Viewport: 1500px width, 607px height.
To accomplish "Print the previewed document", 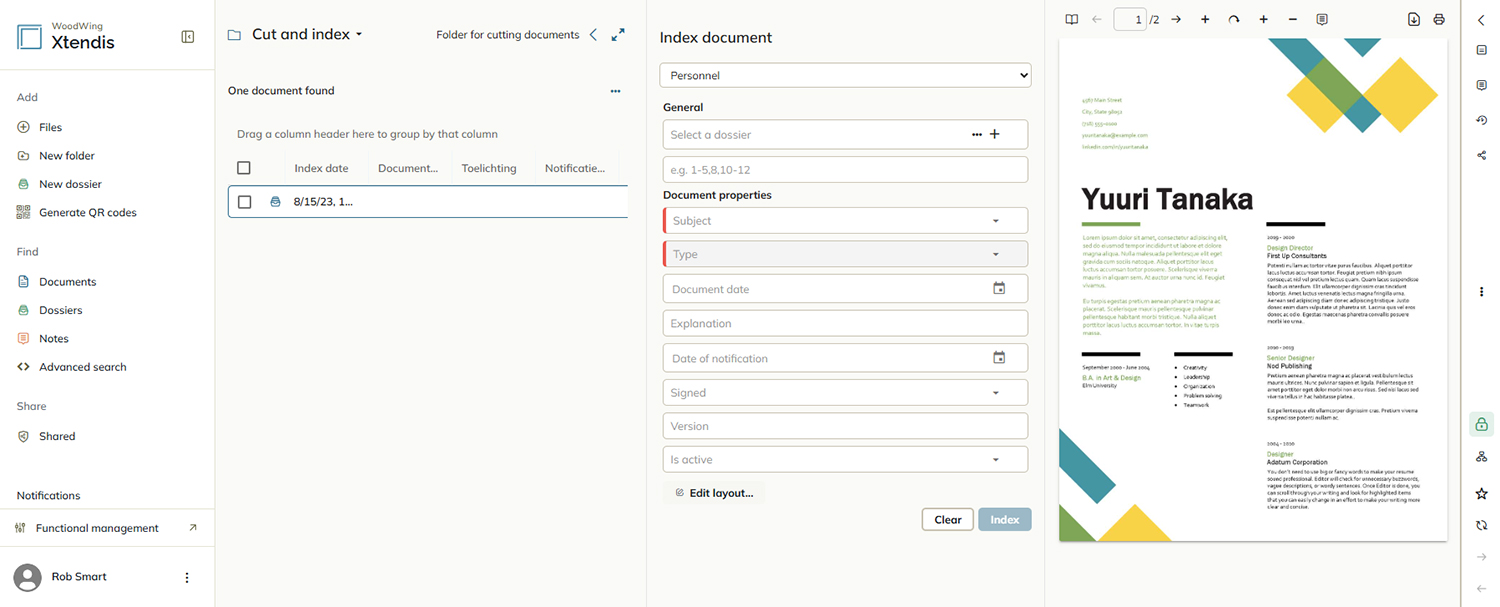I will (1439, 19).
